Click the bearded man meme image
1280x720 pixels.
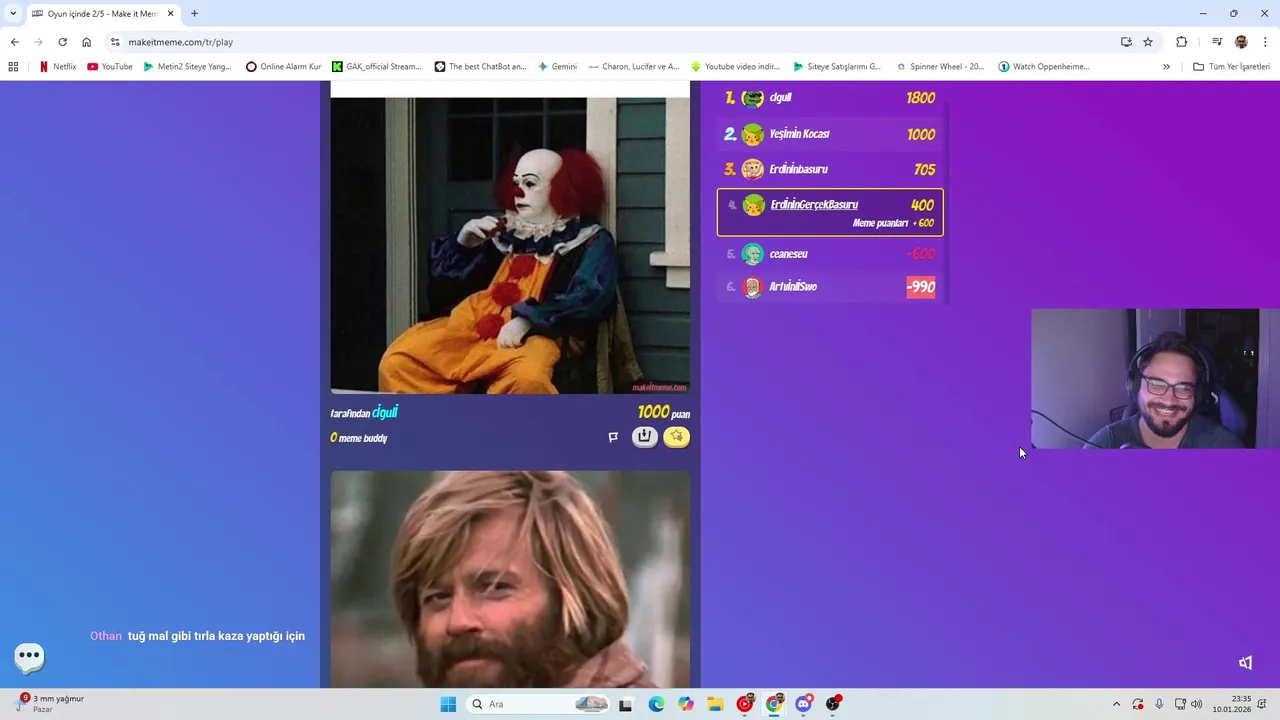pyautogui.click(x=510, y=579)
